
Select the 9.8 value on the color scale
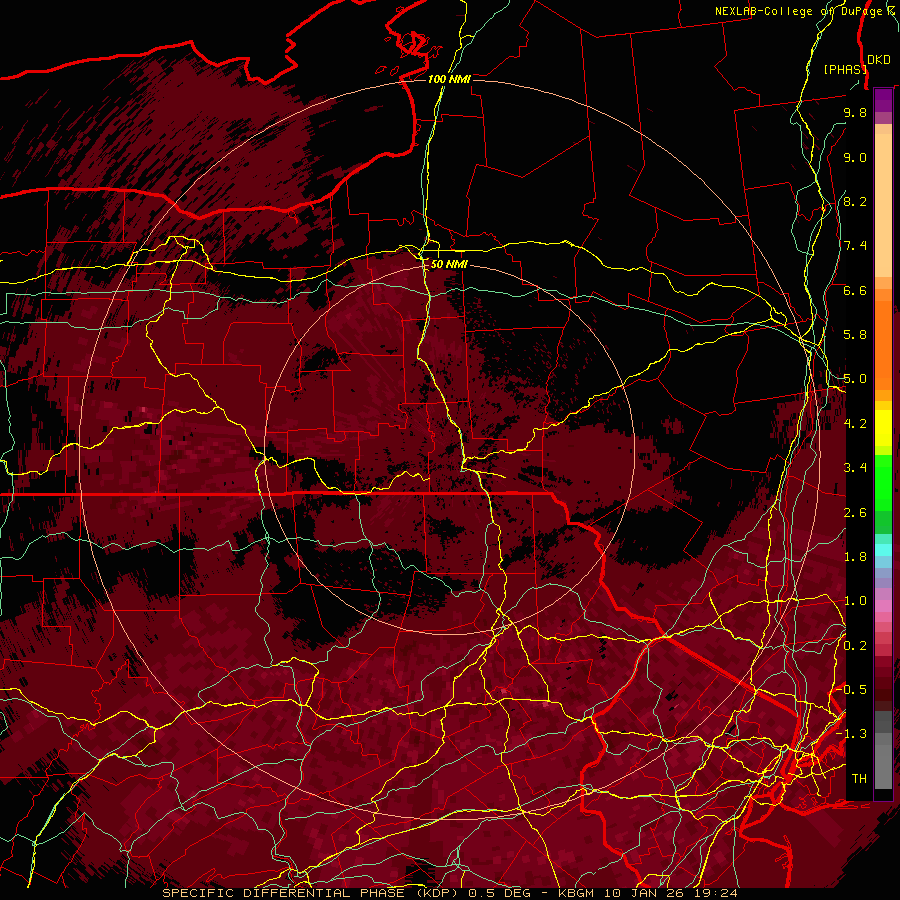point(855,112)
